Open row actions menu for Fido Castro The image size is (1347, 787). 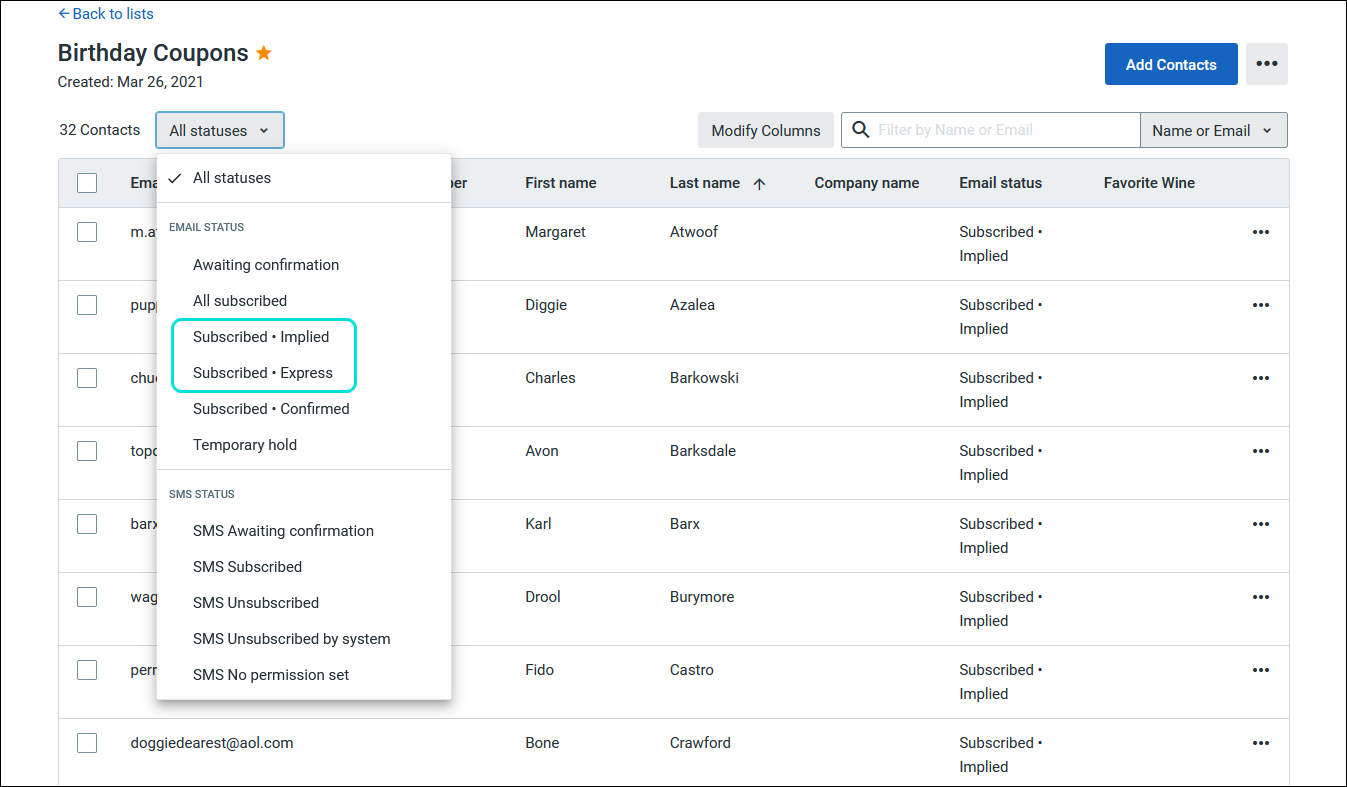1261,670
